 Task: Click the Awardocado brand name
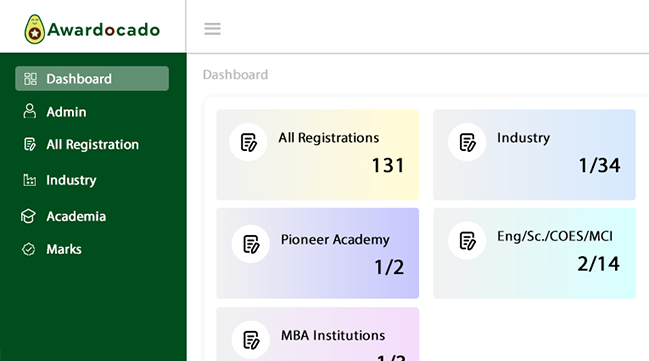pos(103,30)
